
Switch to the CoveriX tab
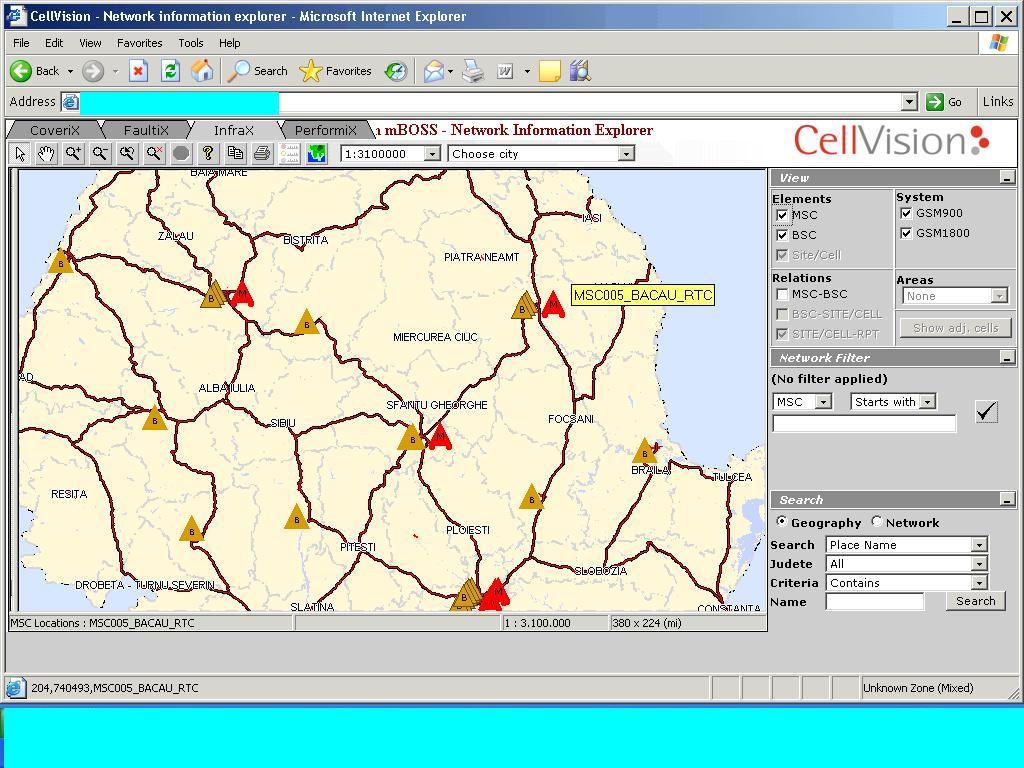pos(54,131)
